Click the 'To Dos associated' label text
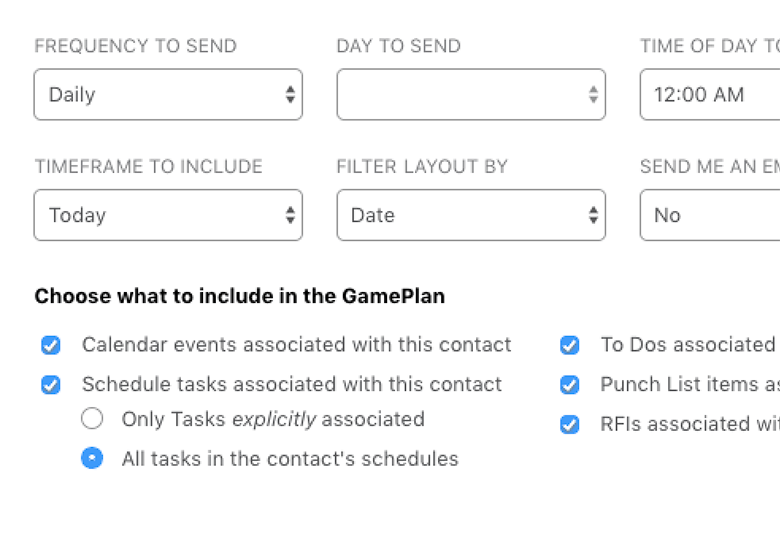780x534 pixels. click(x=687, y=345)
